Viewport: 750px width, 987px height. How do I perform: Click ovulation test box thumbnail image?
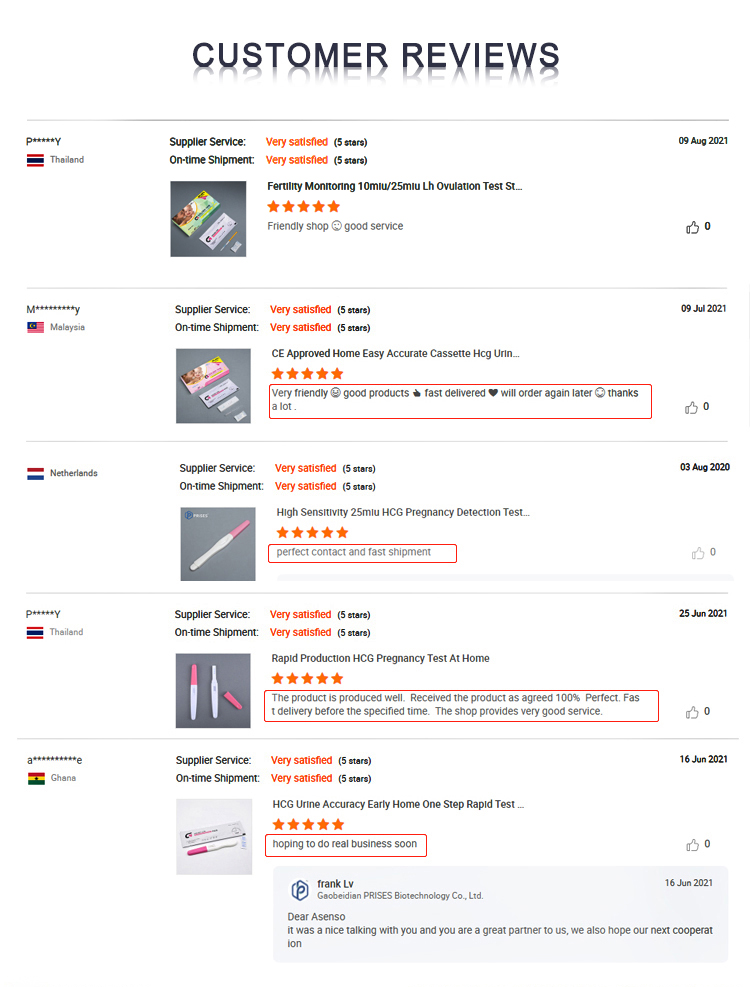[208, 219]
